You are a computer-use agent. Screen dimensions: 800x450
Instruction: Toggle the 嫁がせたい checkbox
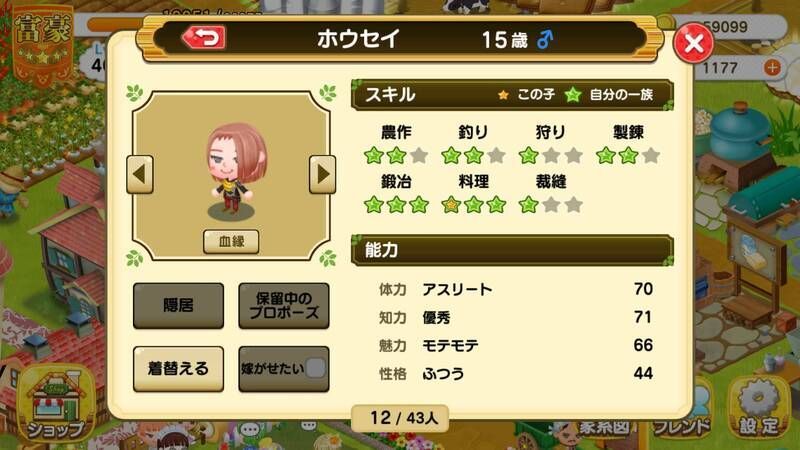coord(316,368)
